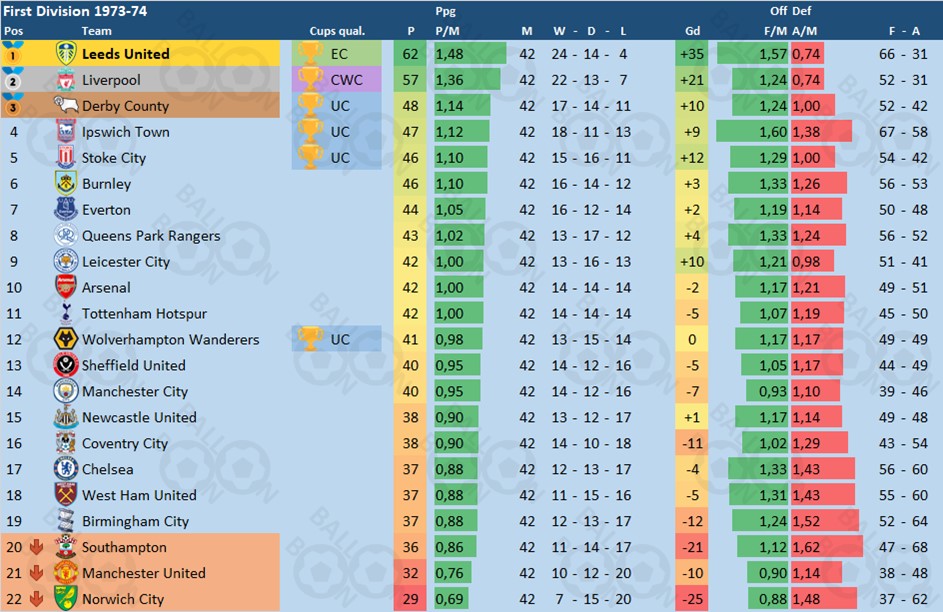
Task: Select the Cups qual. column header
Action: pos(337,31)
